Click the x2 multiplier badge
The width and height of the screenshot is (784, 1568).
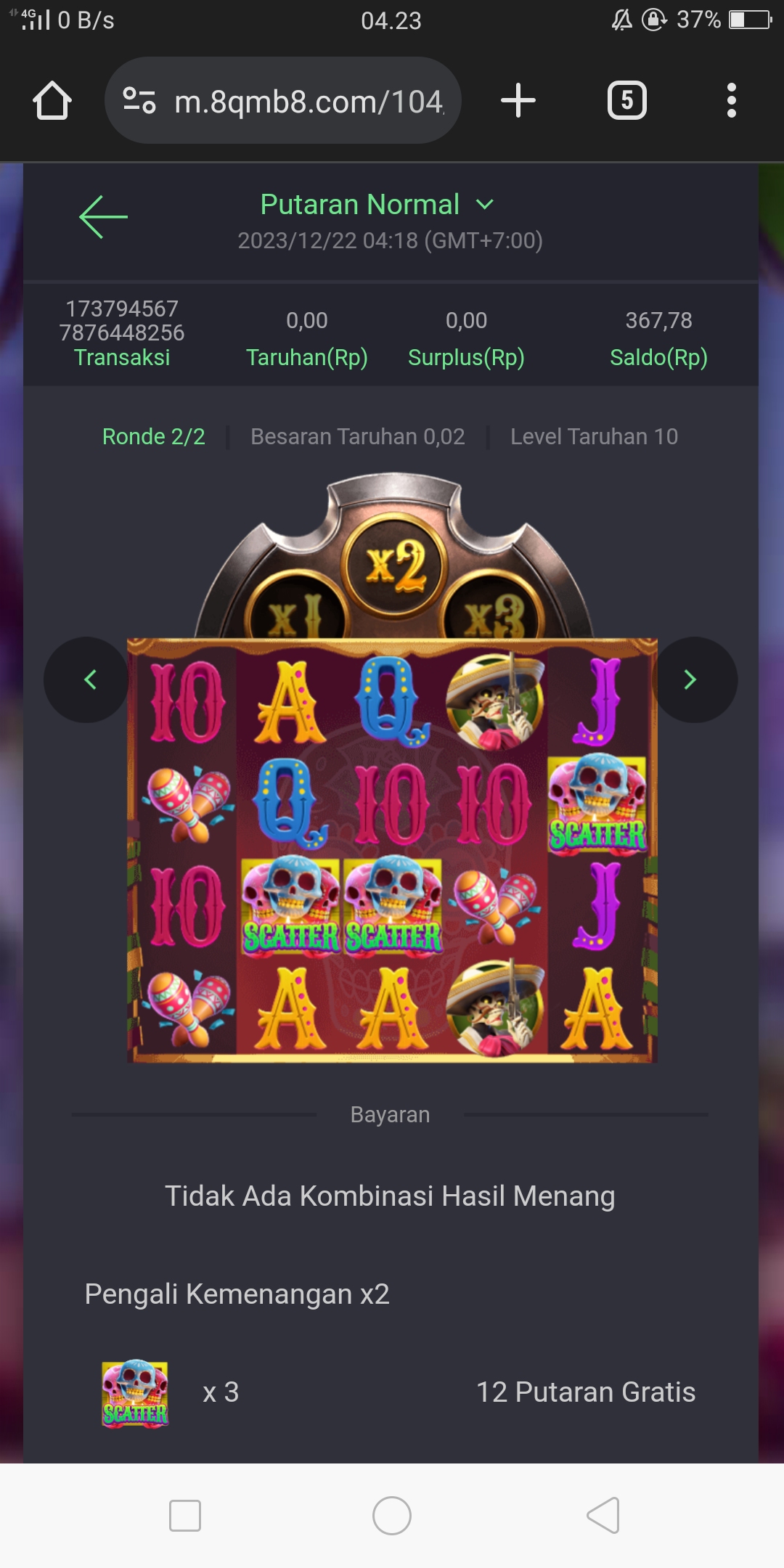click(x=395, y=565)
